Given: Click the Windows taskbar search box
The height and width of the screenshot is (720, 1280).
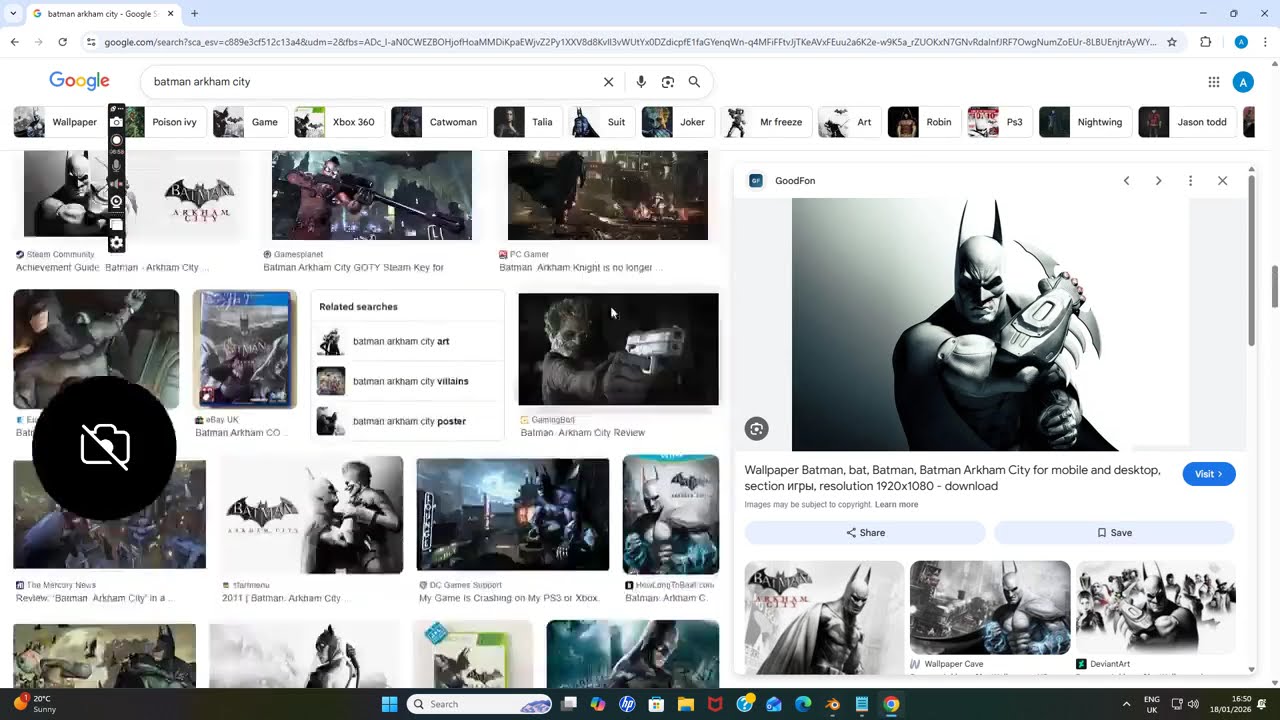Looking at the screenshot, I should click(479, 704).
